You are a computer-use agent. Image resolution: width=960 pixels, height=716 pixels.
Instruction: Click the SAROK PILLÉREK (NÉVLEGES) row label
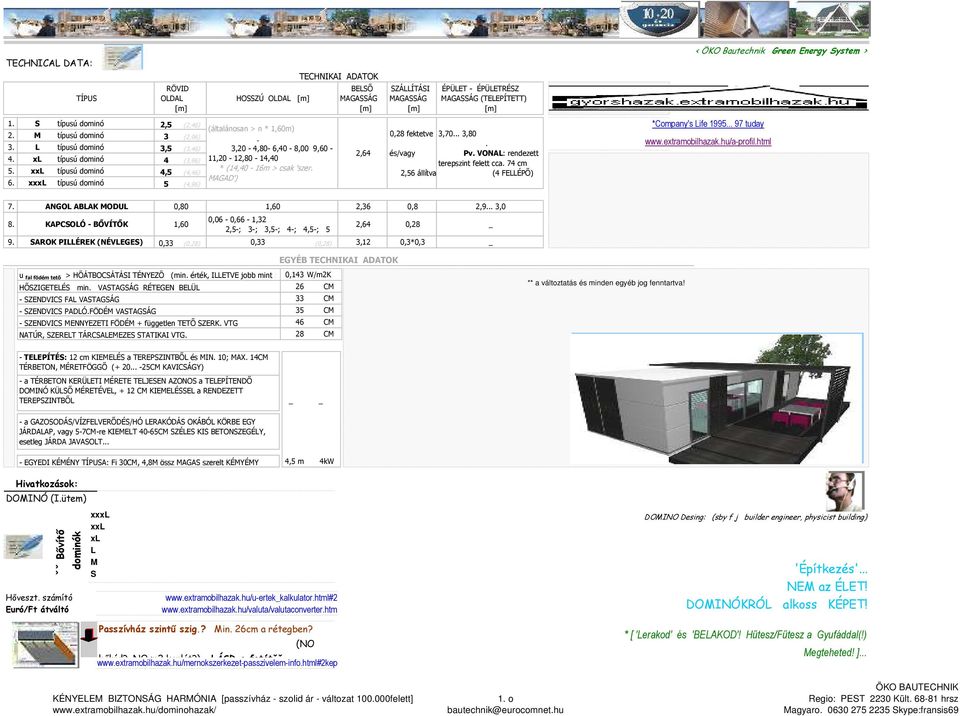coord(86,242)
